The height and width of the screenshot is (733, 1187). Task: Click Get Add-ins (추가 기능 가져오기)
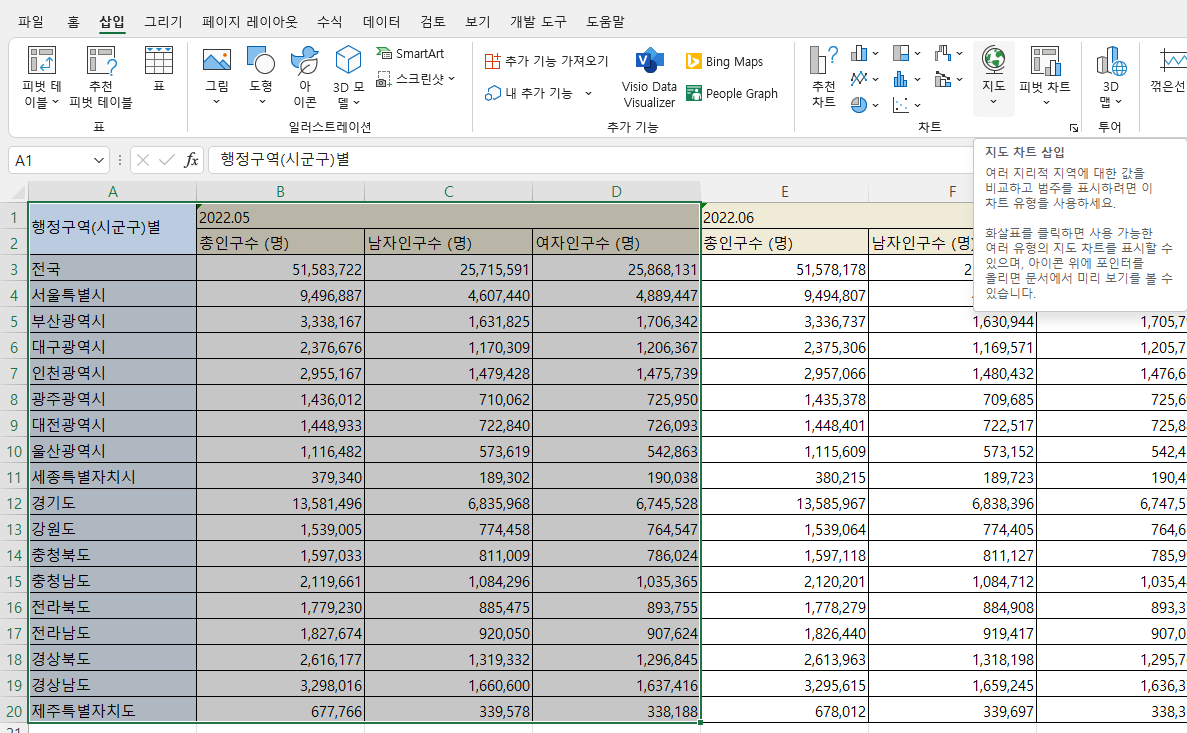click(547, 61)
